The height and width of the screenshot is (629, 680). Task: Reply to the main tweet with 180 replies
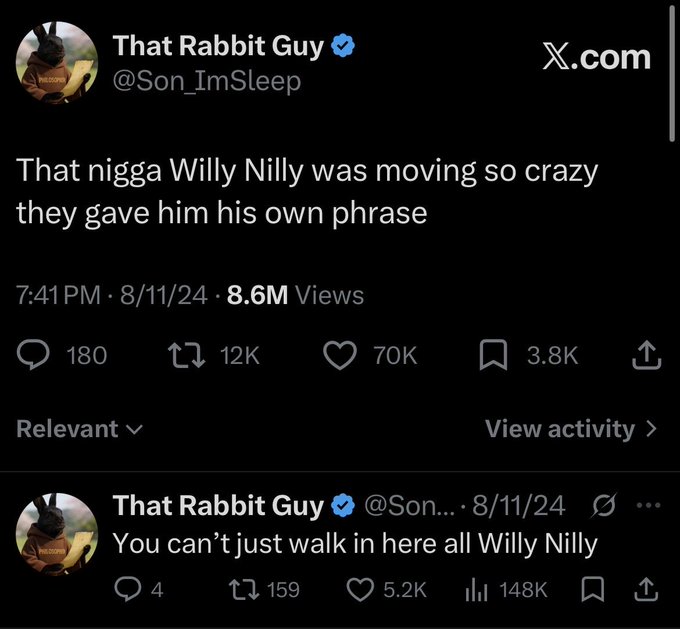tap(36, 354)
